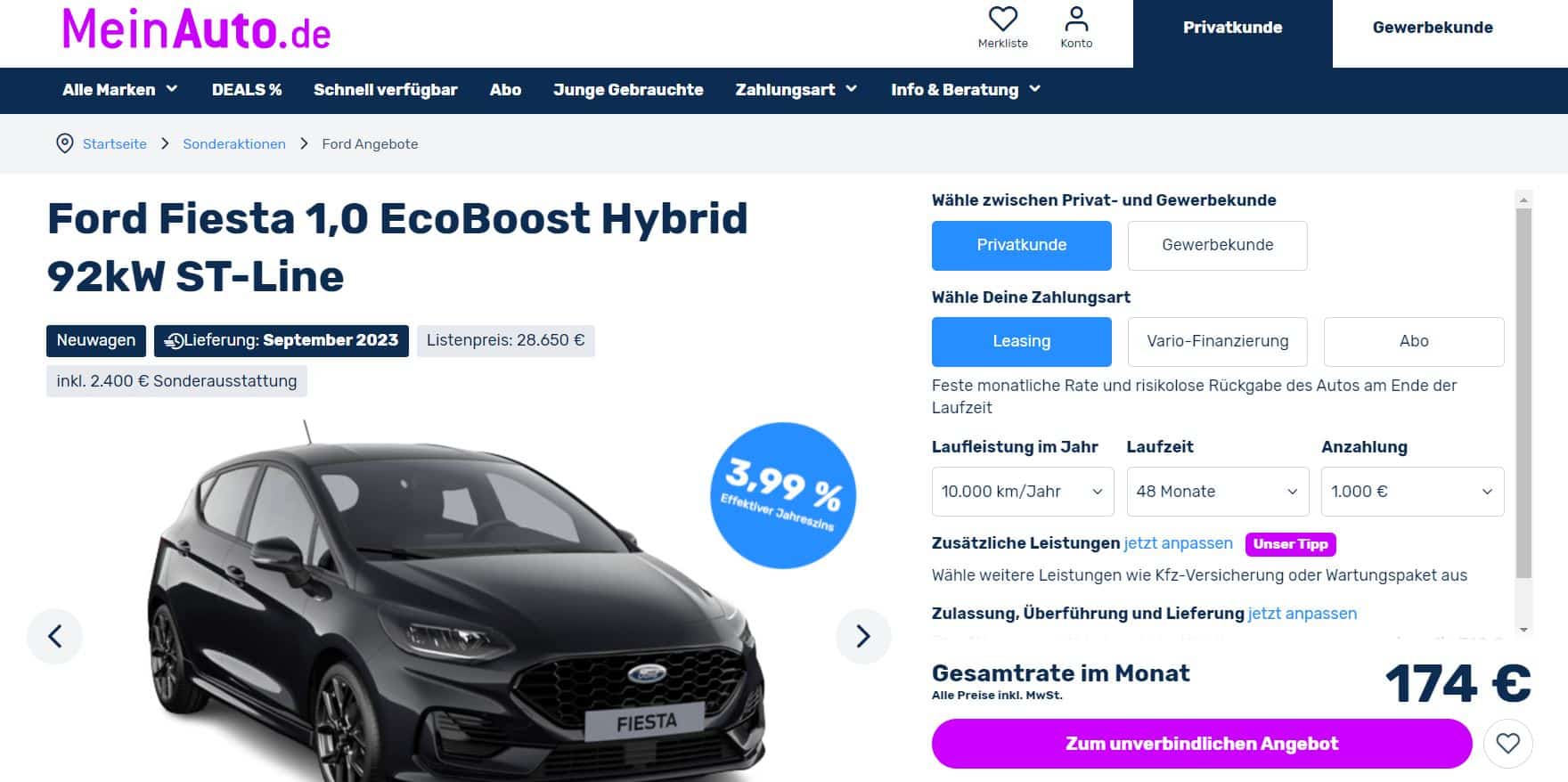The width and height of the screenshot is (1568, 782).
Task: Click the panel scrollbar up arrow
Action: pyautogui.click(x=1523, y=200)
